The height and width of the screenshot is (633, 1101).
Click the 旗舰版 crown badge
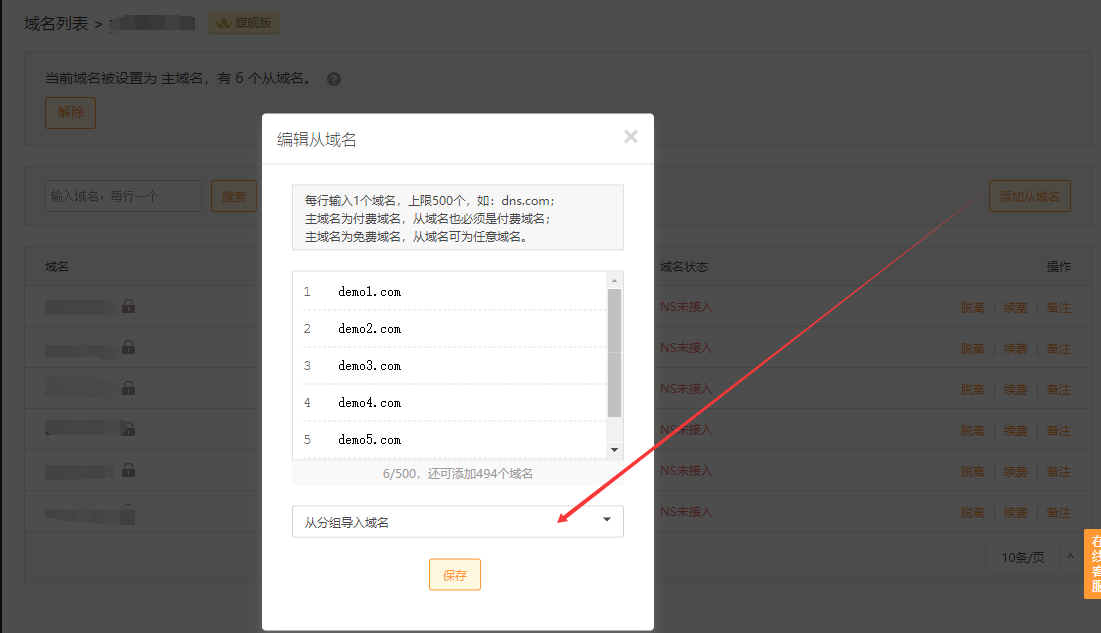click(x=243, y=23)
